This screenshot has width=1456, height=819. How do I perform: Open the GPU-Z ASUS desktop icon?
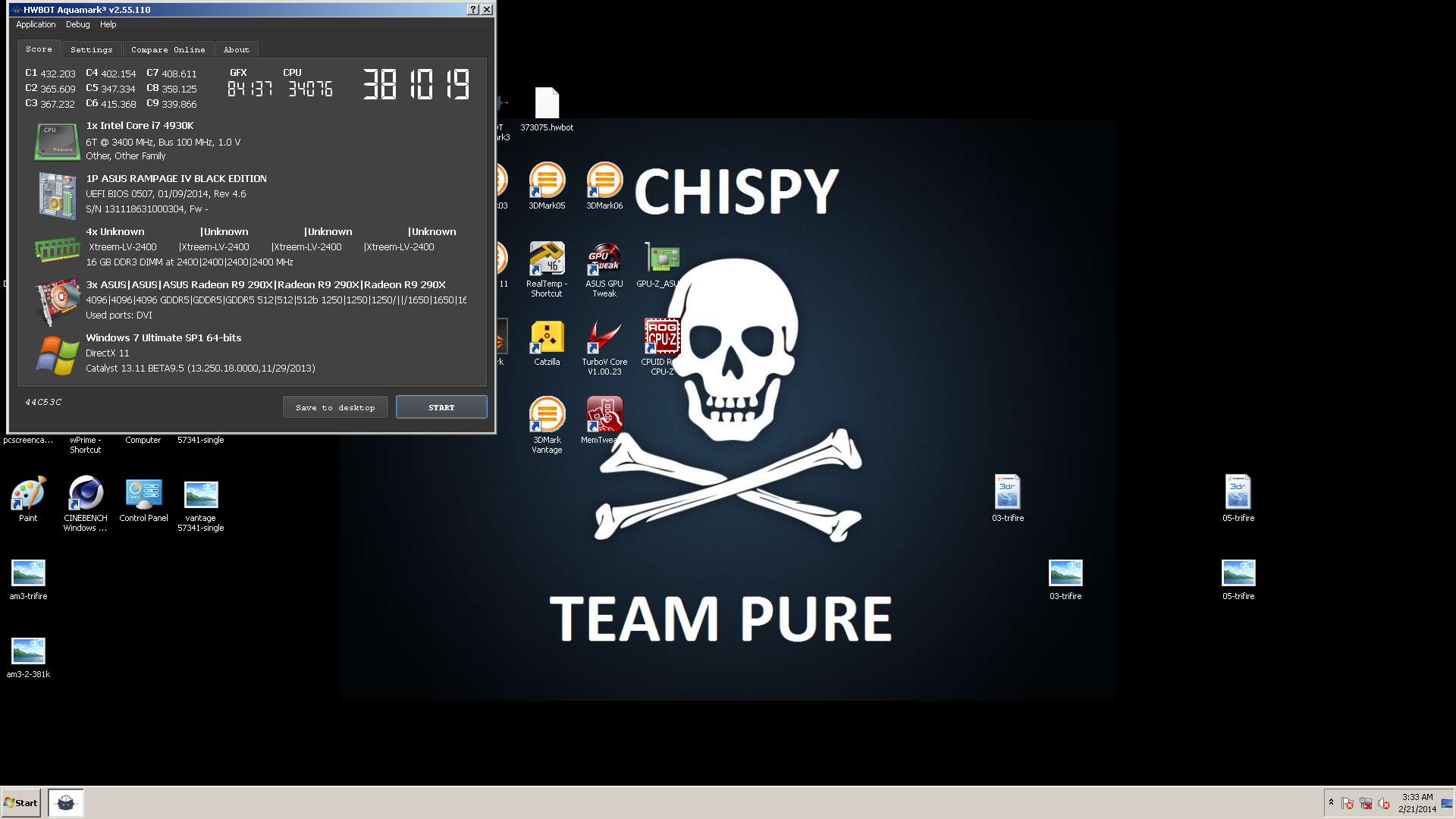(662, 265)
